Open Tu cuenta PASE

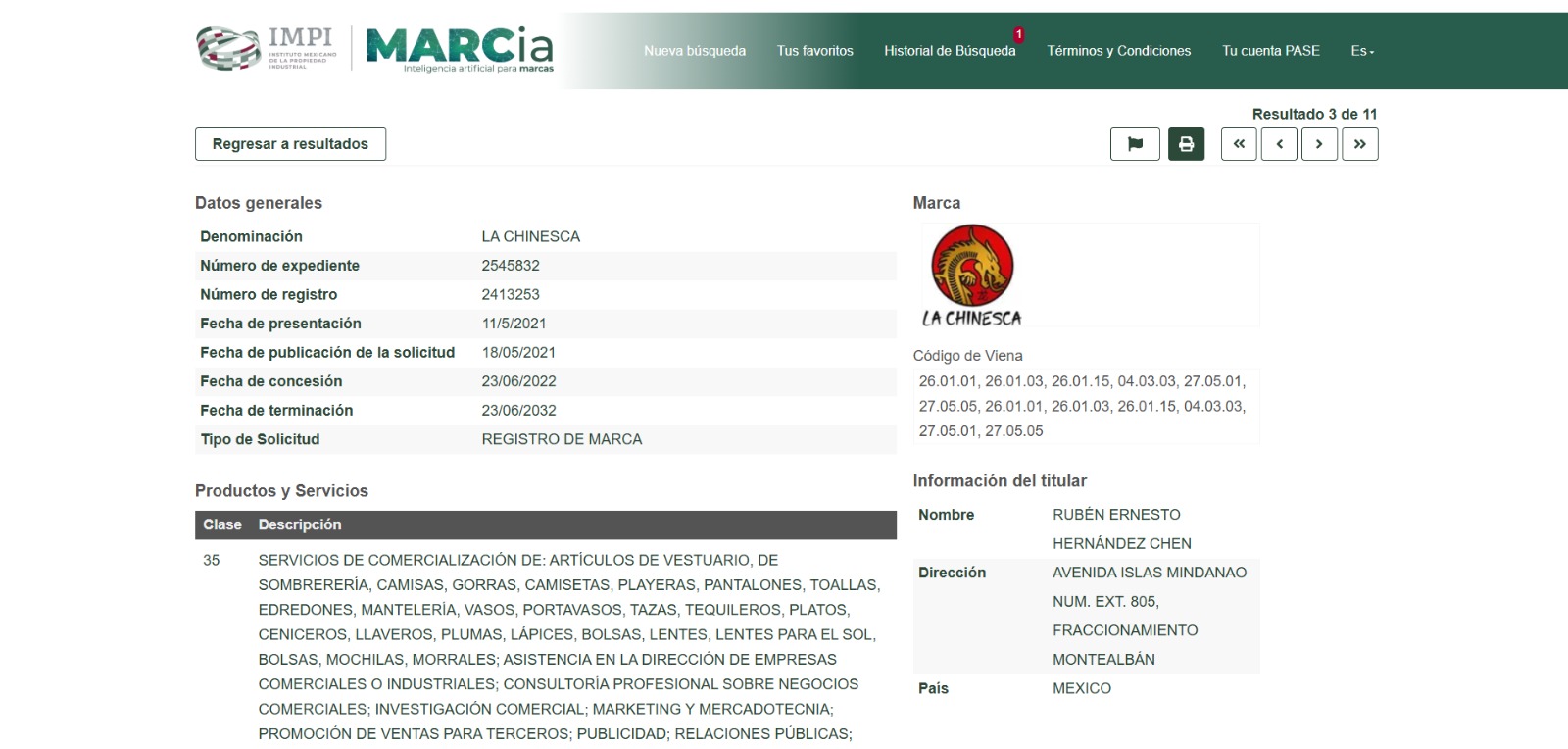coord(1271,51)
